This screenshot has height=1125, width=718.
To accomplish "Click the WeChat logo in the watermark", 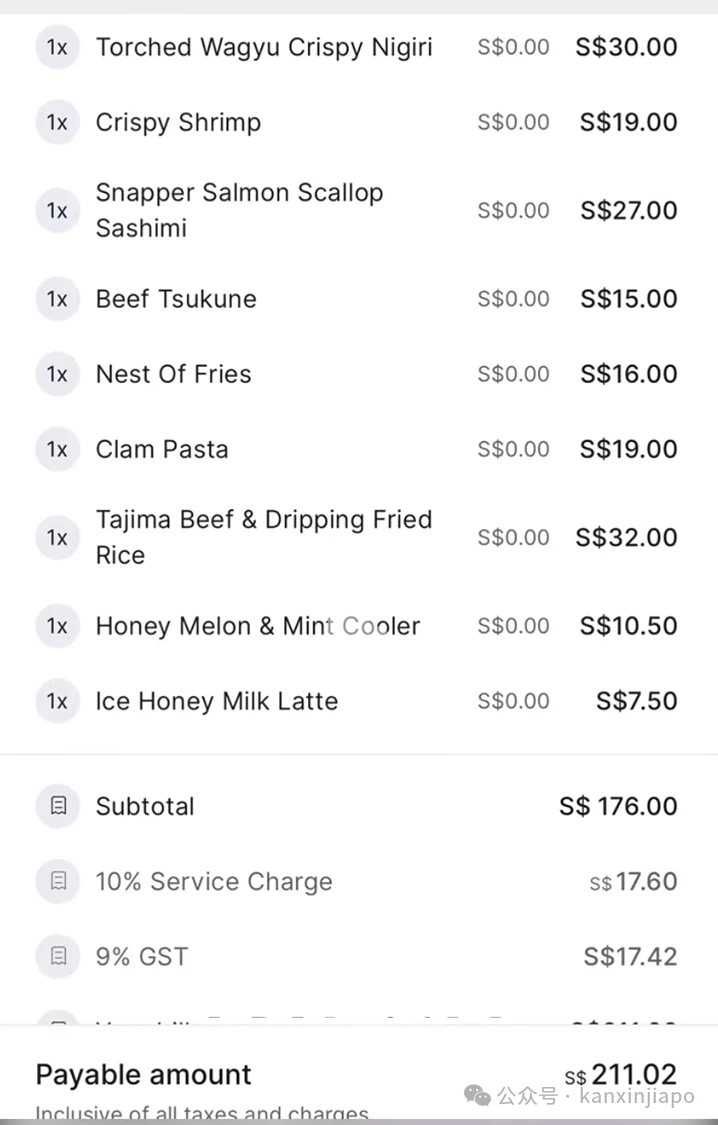I will (x=478, y=1096).
